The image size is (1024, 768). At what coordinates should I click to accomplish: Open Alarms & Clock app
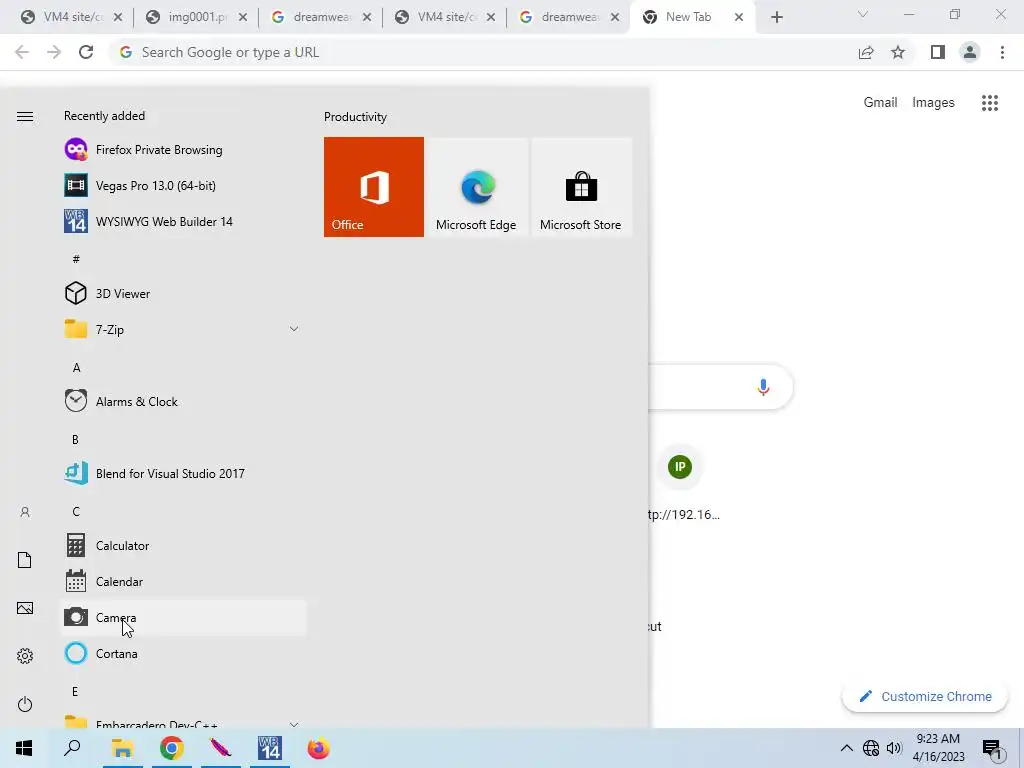183,401
